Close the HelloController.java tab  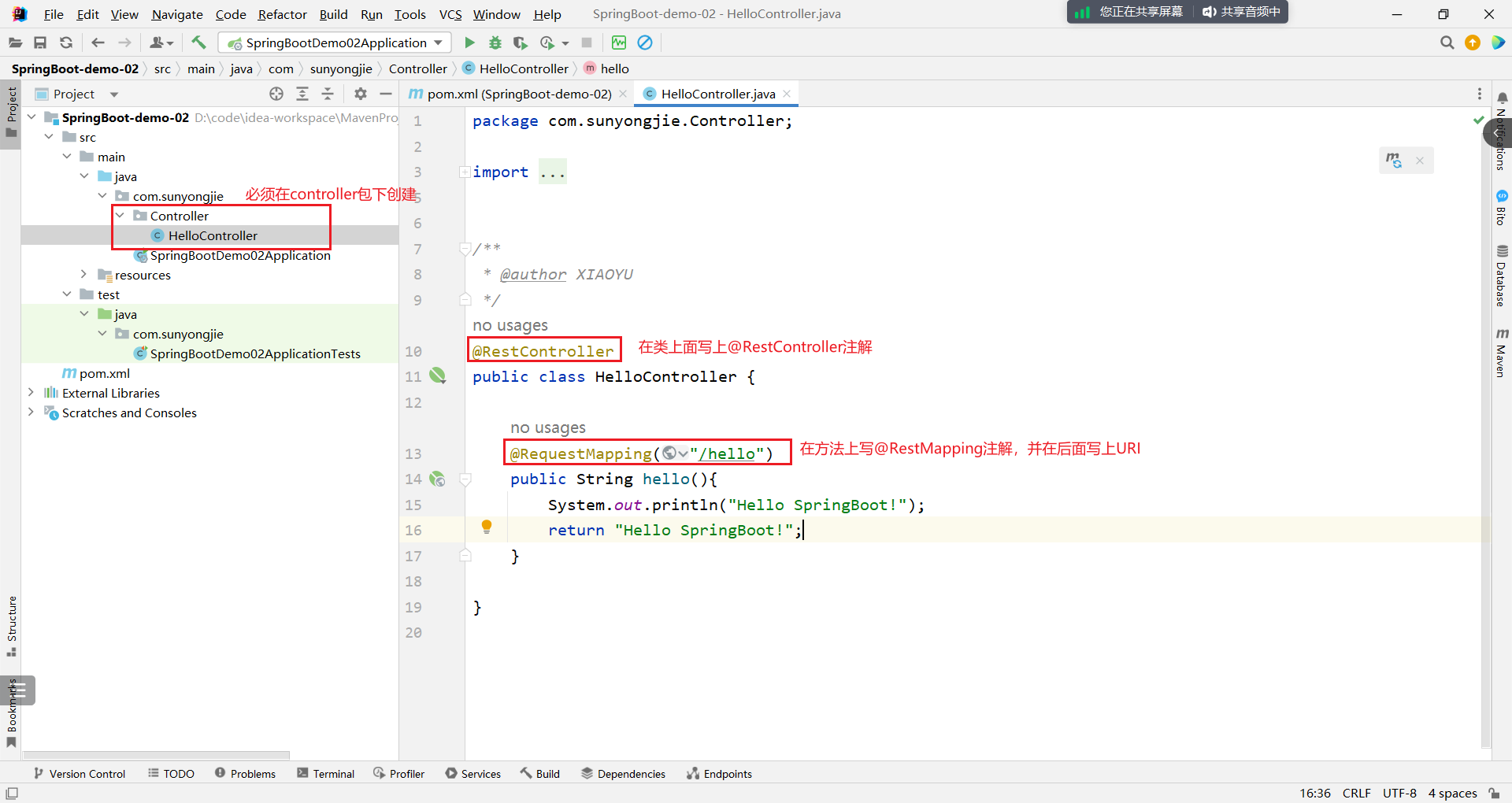(787, 94)
